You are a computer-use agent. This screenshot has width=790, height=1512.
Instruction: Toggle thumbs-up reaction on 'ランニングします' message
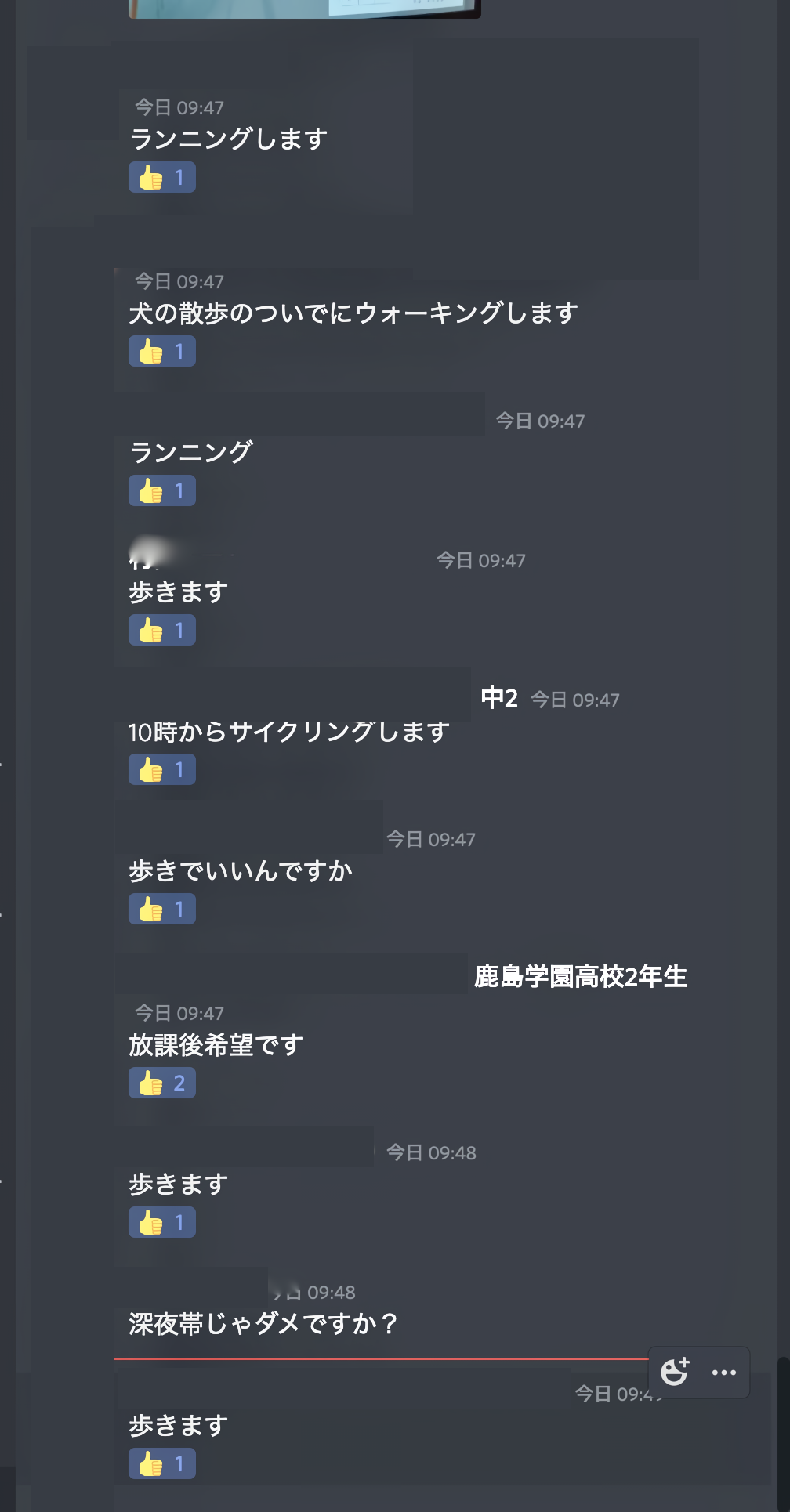[162, 178]
